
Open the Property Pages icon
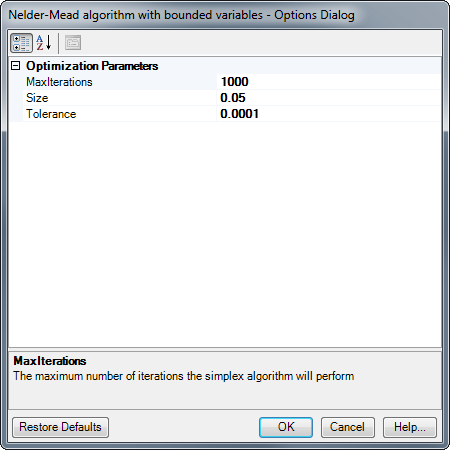73,43
